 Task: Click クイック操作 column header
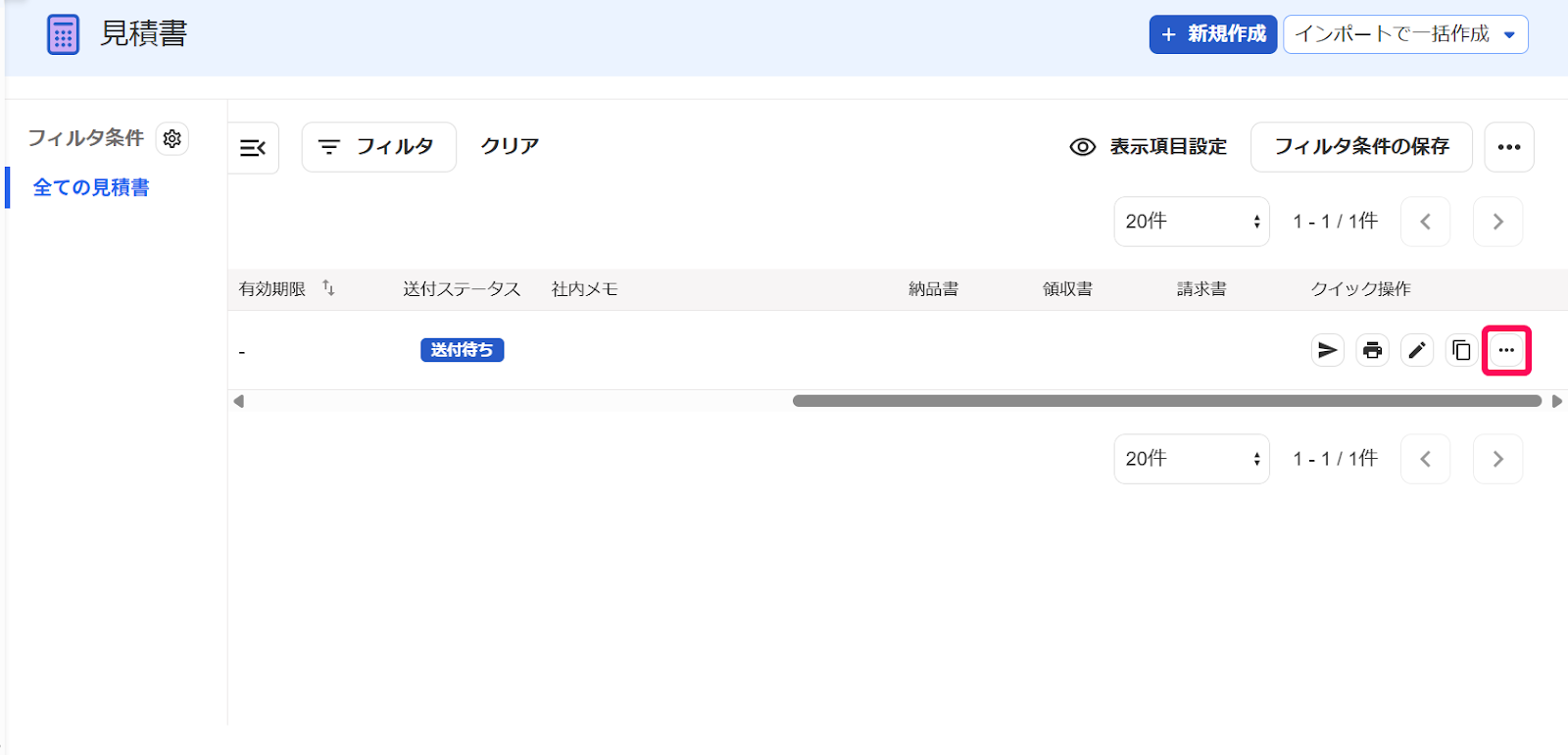click(1360, 289)
